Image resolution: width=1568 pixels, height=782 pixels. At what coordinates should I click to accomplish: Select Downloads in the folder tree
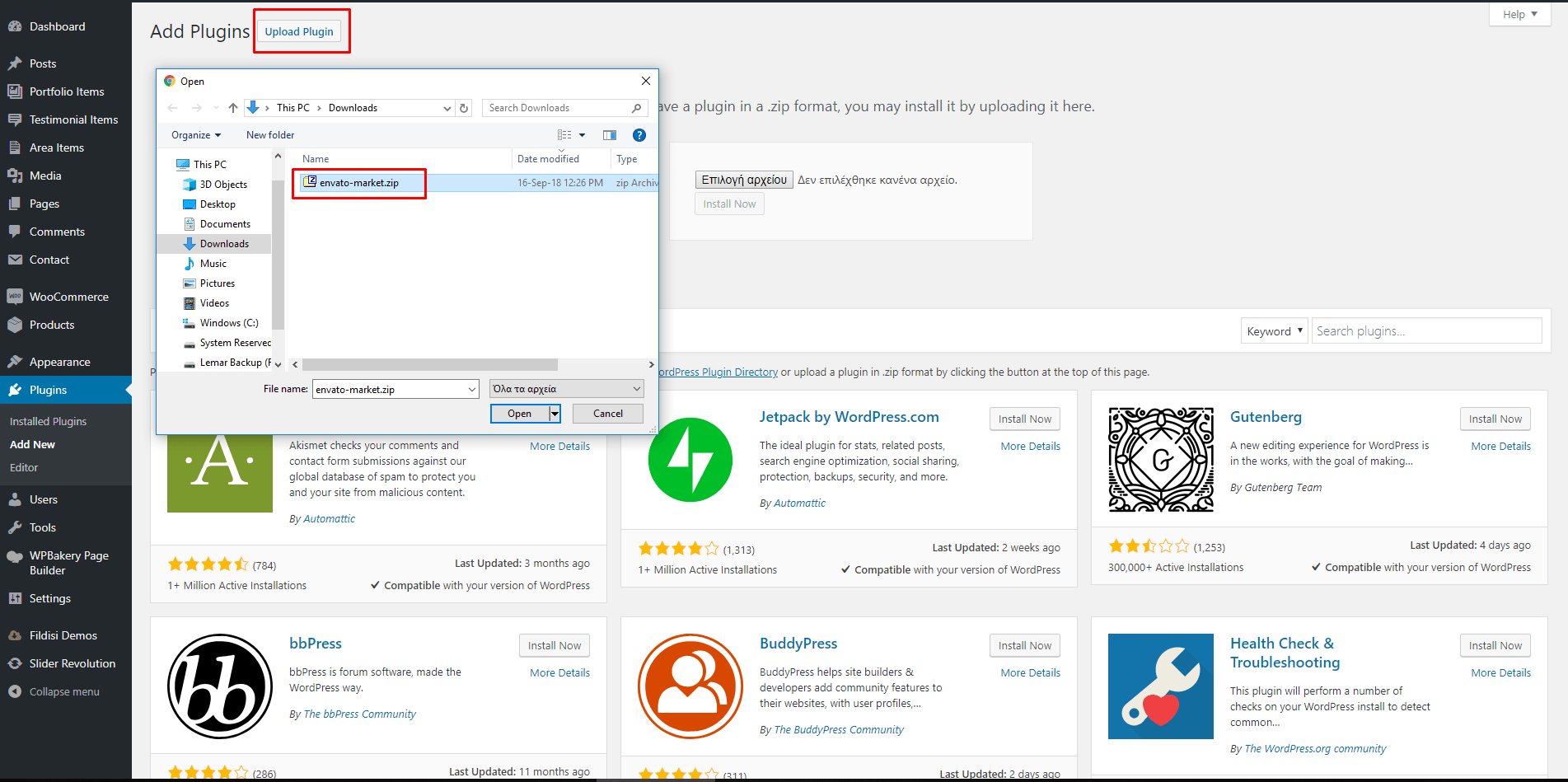click(x=224, y=244)
